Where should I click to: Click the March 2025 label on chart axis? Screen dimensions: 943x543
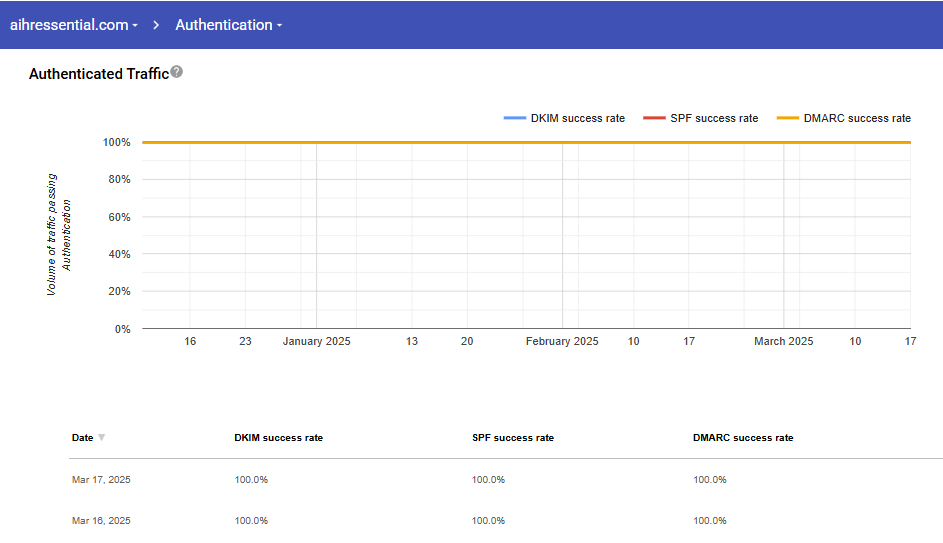coord(783,342)
